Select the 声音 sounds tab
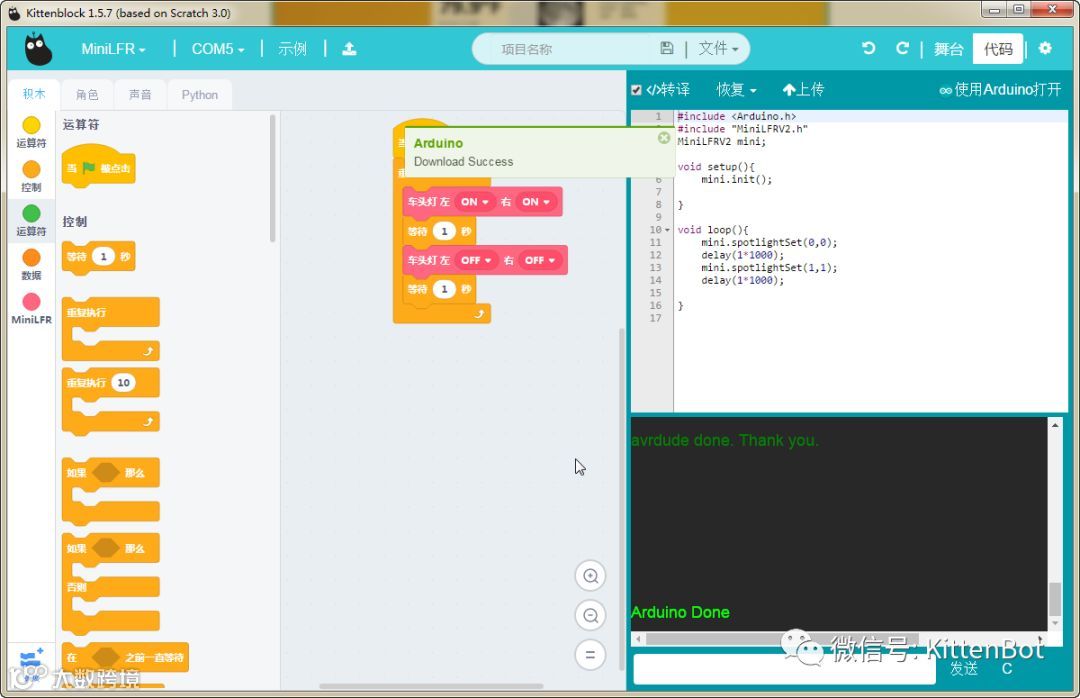 [140, 94]
